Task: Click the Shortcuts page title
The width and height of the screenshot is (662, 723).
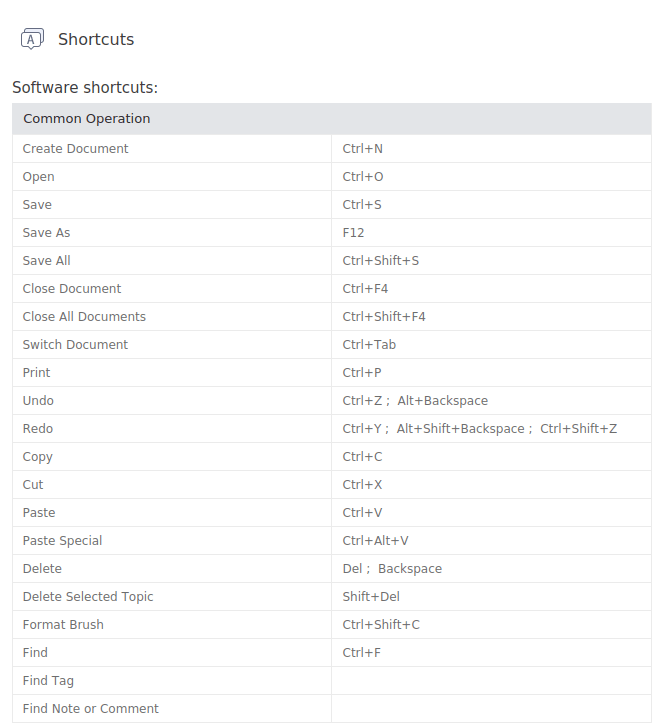Action: coord(96,40)
